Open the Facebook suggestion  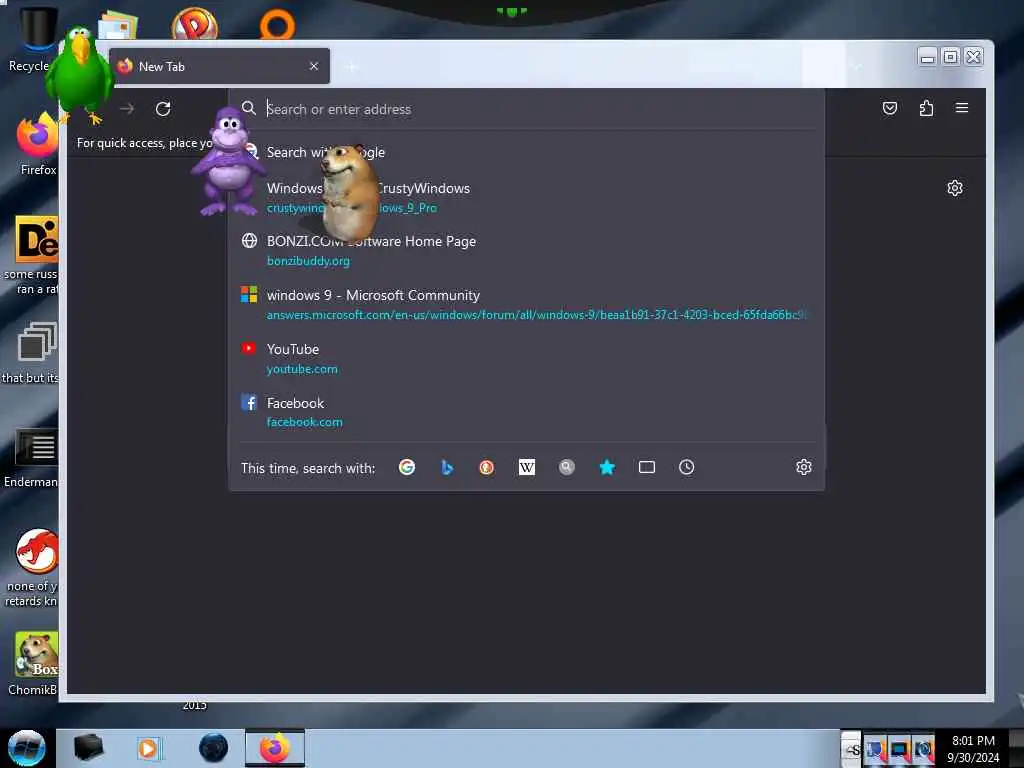tap(526, 412)
